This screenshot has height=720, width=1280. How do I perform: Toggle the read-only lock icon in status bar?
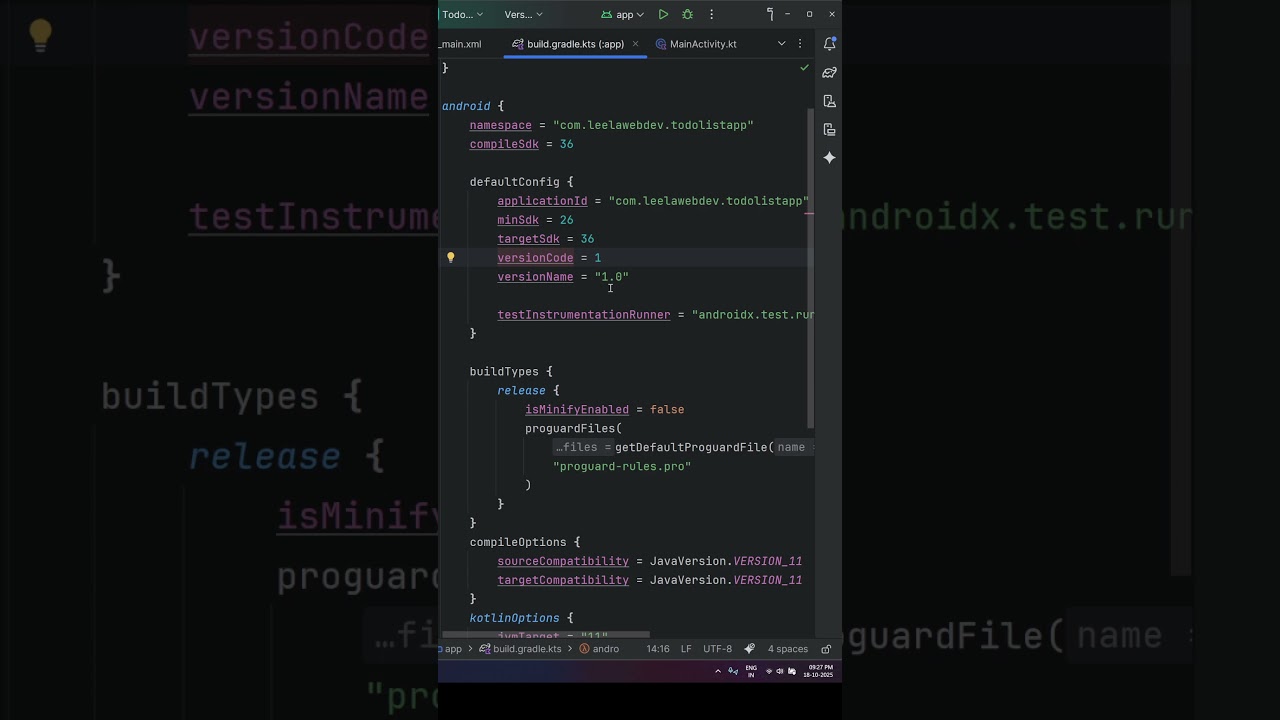coord(826,649)
